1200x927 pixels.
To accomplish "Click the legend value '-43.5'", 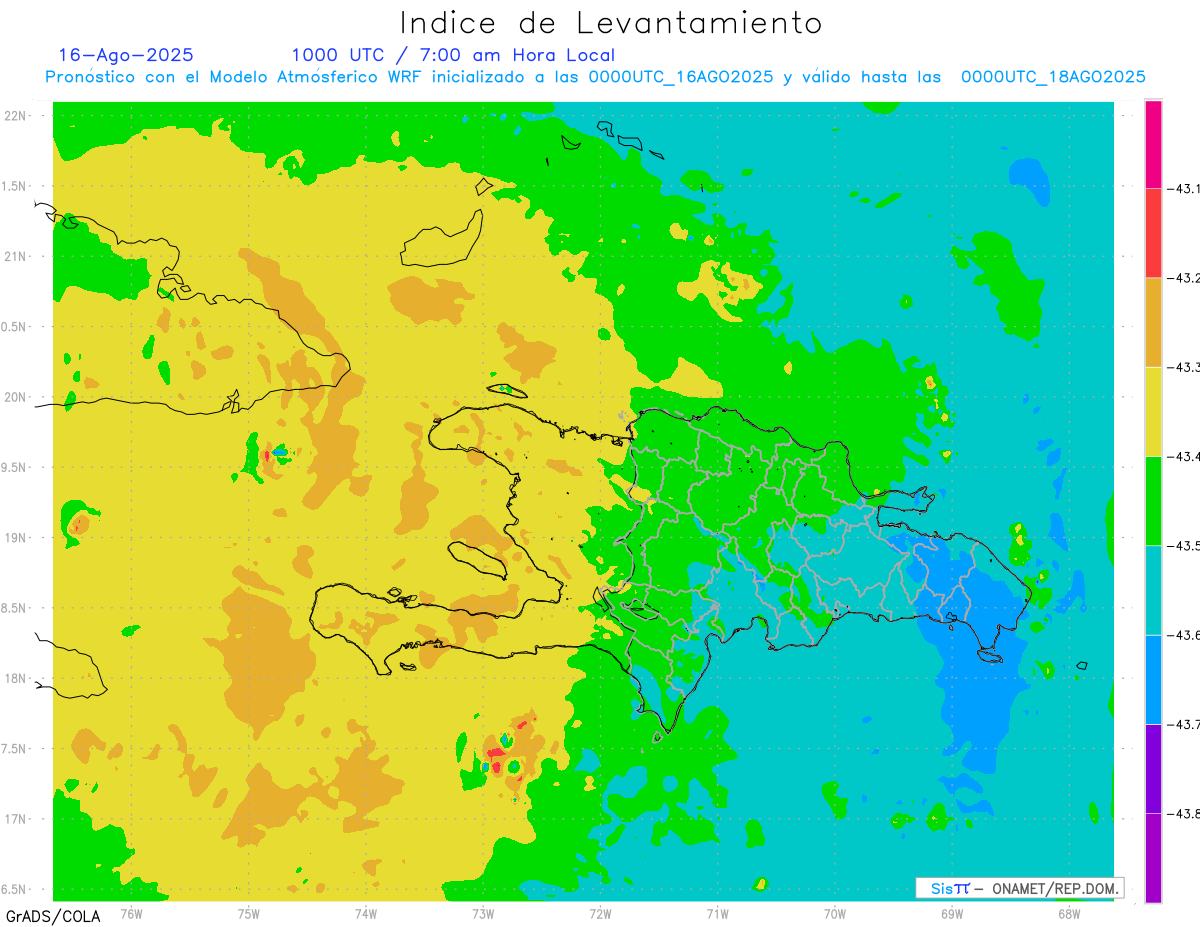I will [1186, 546].
